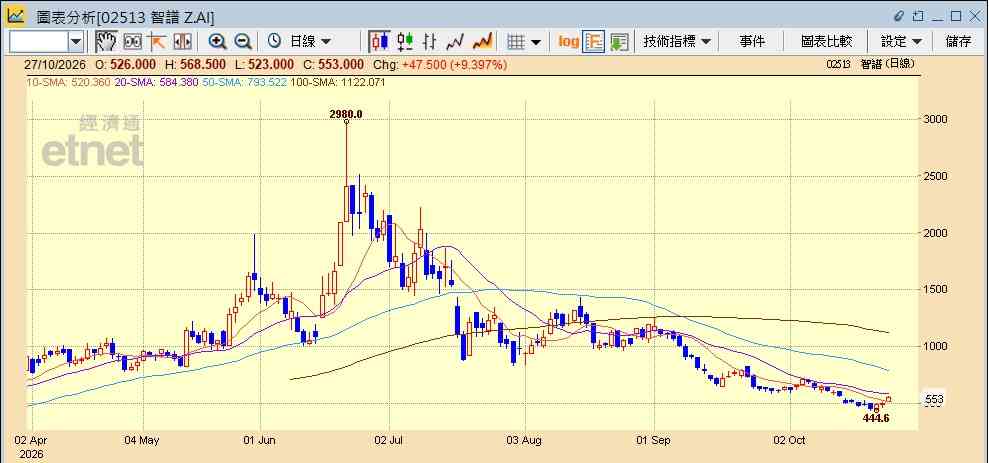The width and height of the screenshot is (989, 463).
Task: Click the 444.6 low price marker
Action: 876,418
